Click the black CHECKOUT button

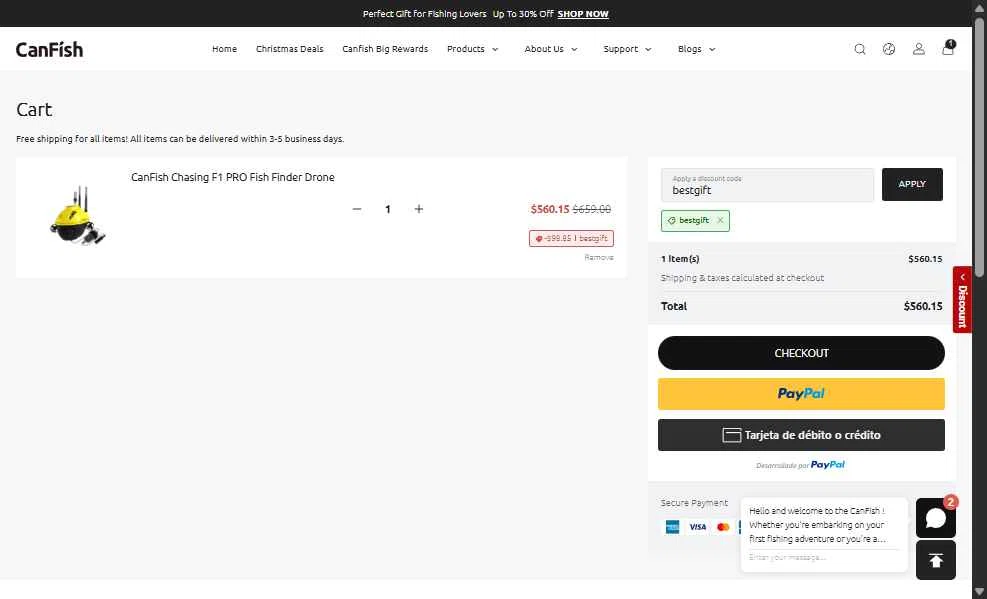coord(801,353)
